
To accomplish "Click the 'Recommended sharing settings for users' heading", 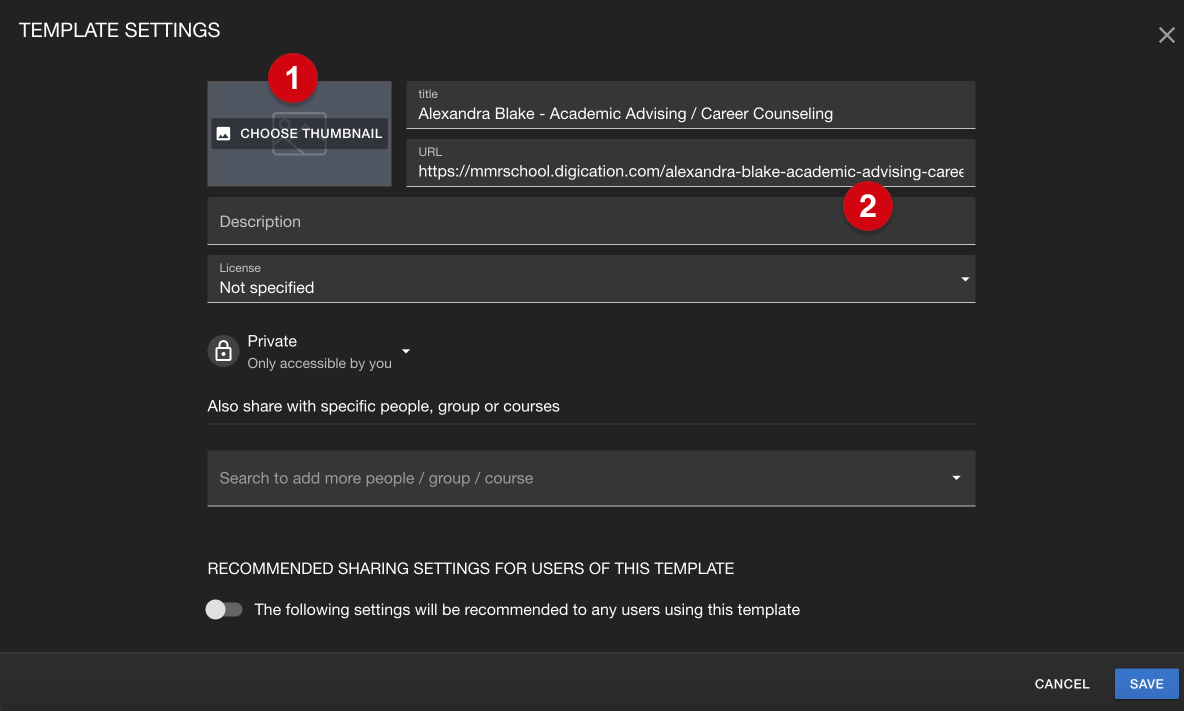I will (x=470, y=568).
